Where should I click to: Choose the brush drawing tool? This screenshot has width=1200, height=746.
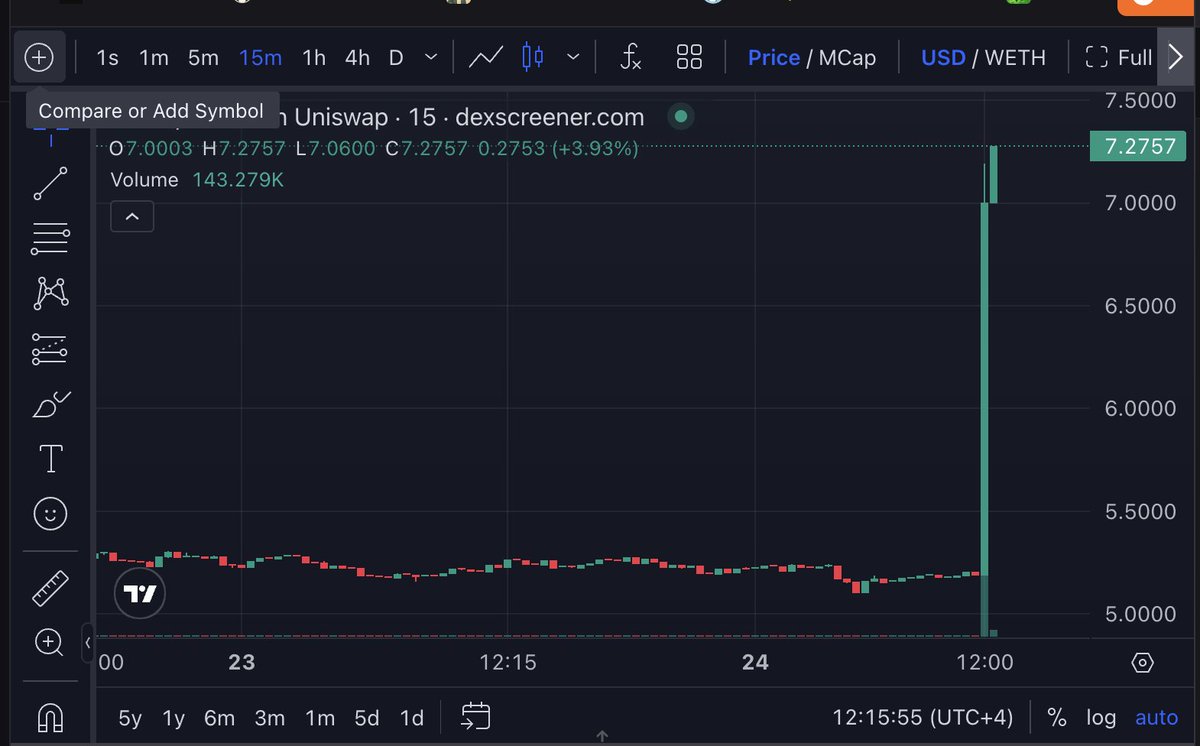tap(50, 404)
